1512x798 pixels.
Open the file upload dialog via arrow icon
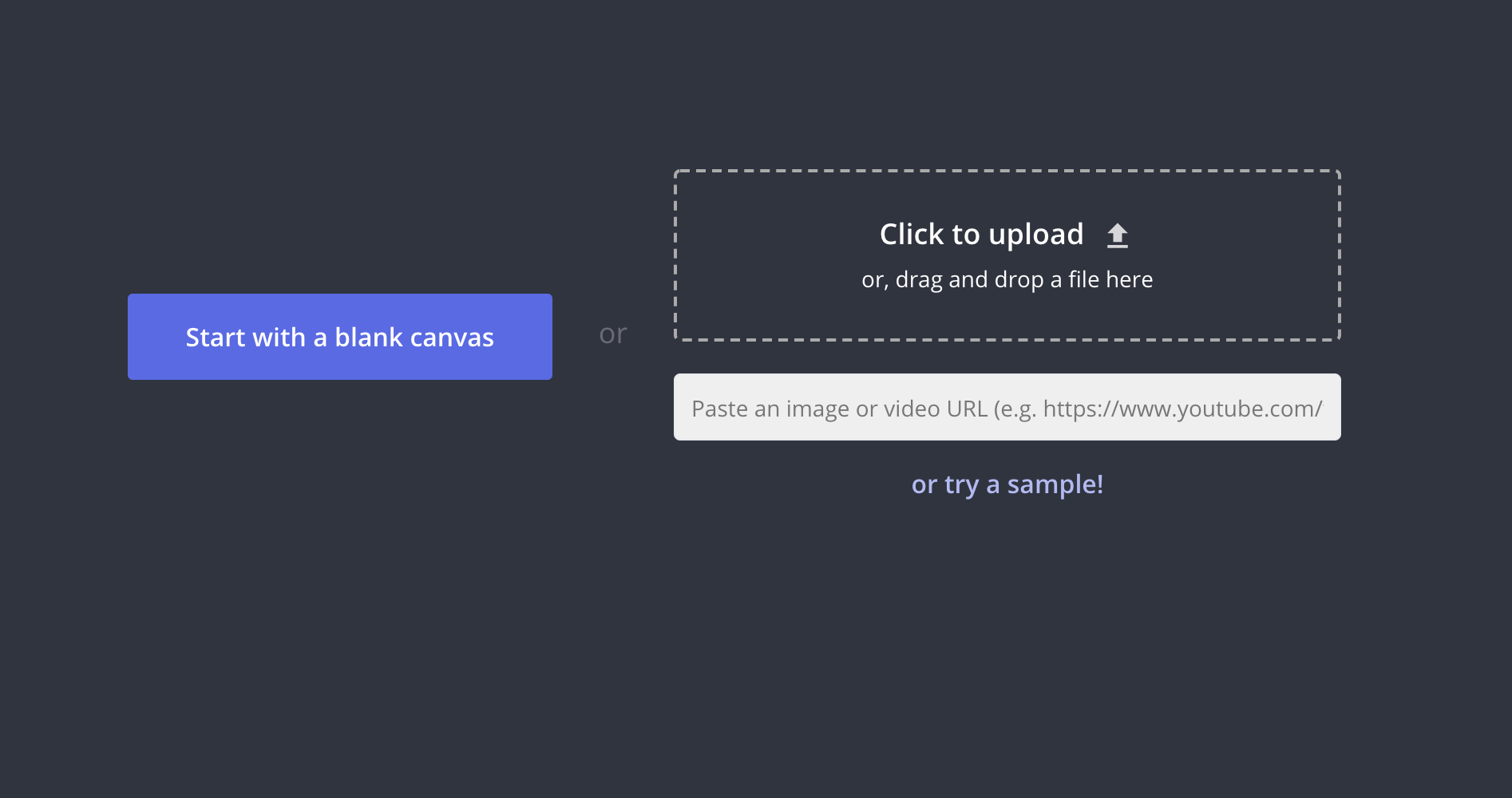tap(1117, 235)
